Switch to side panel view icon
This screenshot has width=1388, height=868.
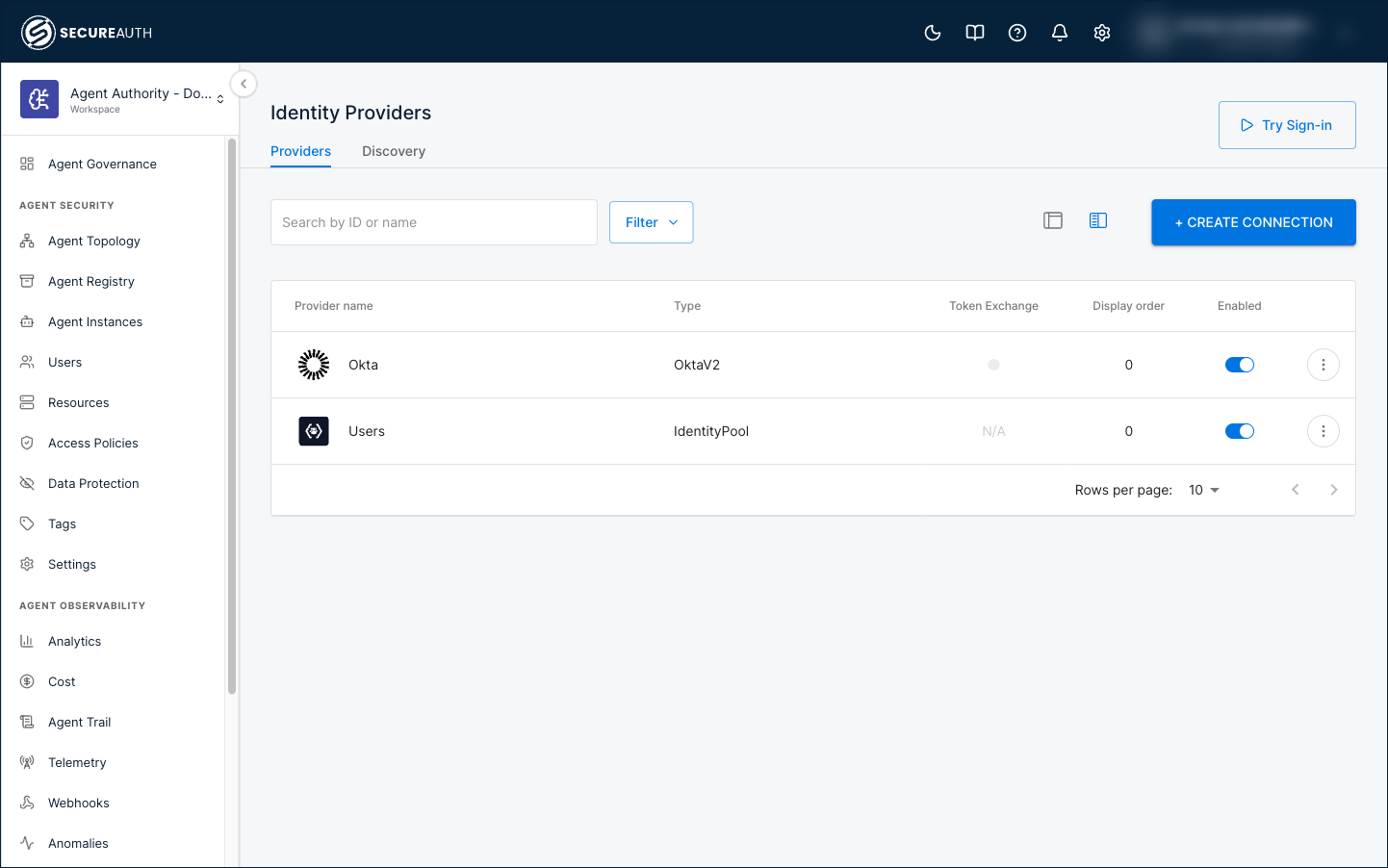1098,220
